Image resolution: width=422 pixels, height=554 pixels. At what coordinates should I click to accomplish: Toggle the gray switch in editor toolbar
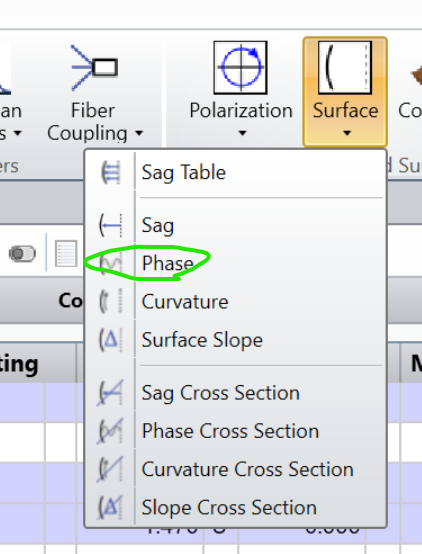coord(22,253)
